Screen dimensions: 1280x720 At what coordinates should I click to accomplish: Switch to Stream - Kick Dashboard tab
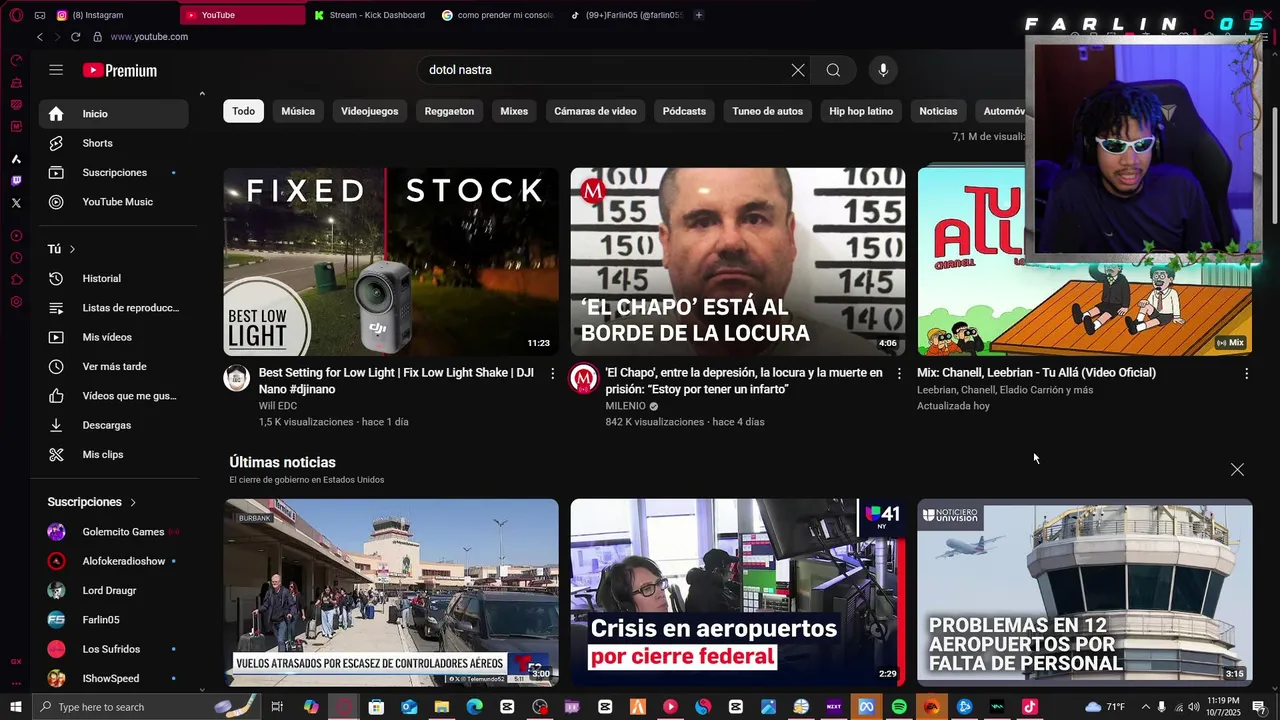369,15
